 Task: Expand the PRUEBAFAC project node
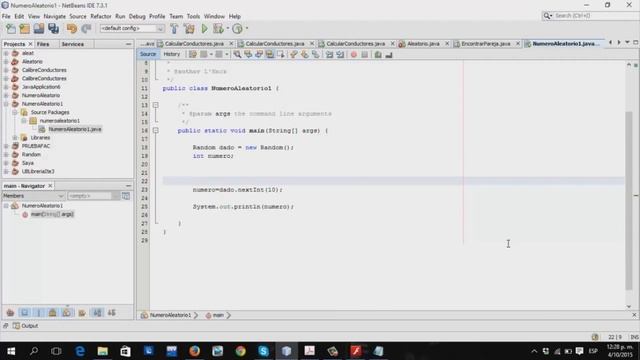pyautogui.click(x=6, y=146)
